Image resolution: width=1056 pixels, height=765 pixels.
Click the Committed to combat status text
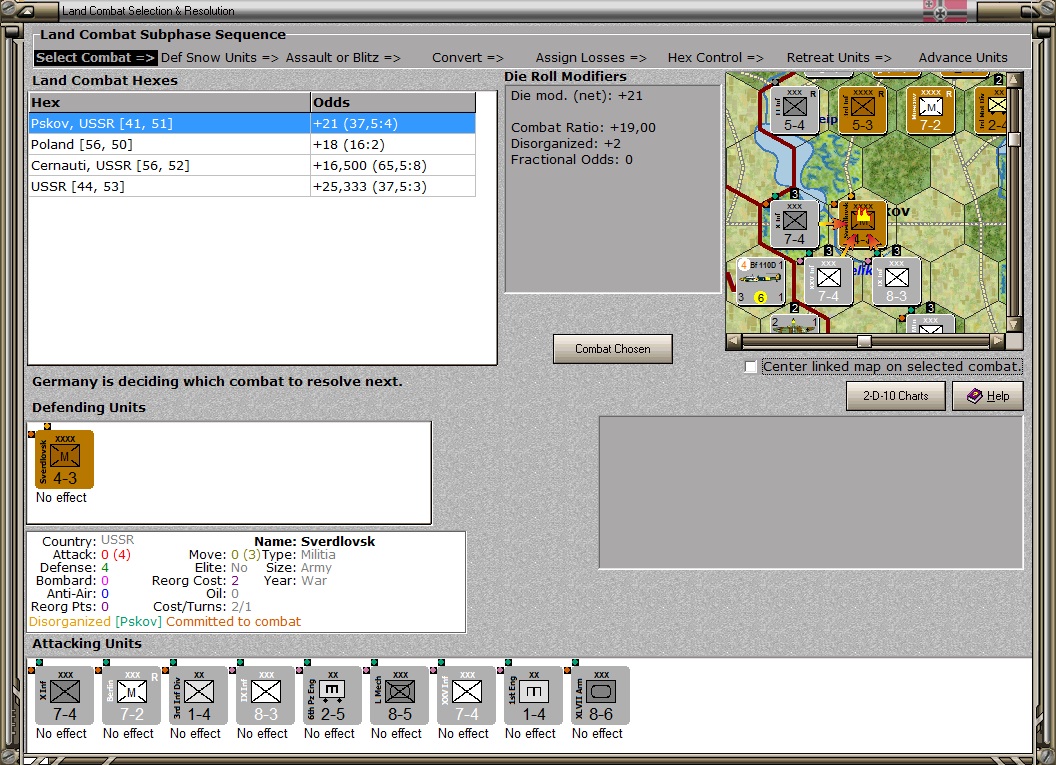click(x=233, y=622)
